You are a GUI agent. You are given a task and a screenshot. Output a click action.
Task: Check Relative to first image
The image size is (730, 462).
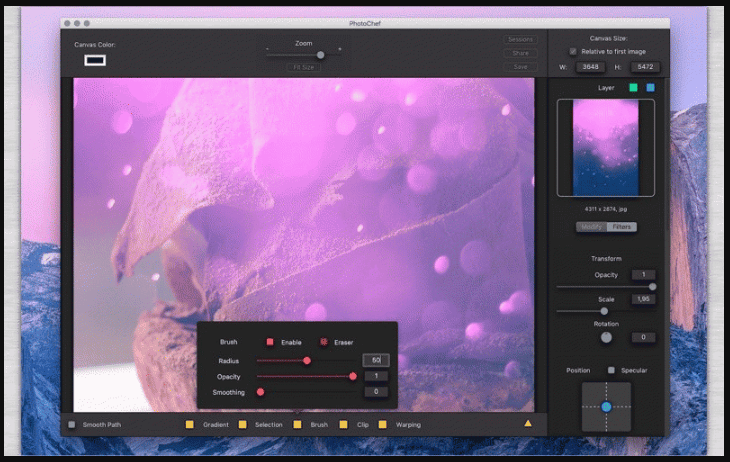(x=573, y=51)
